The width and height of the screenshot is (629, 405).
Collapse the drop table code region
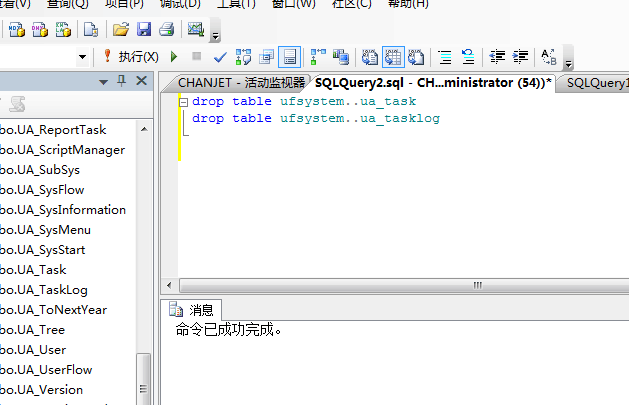pos(183,102)
